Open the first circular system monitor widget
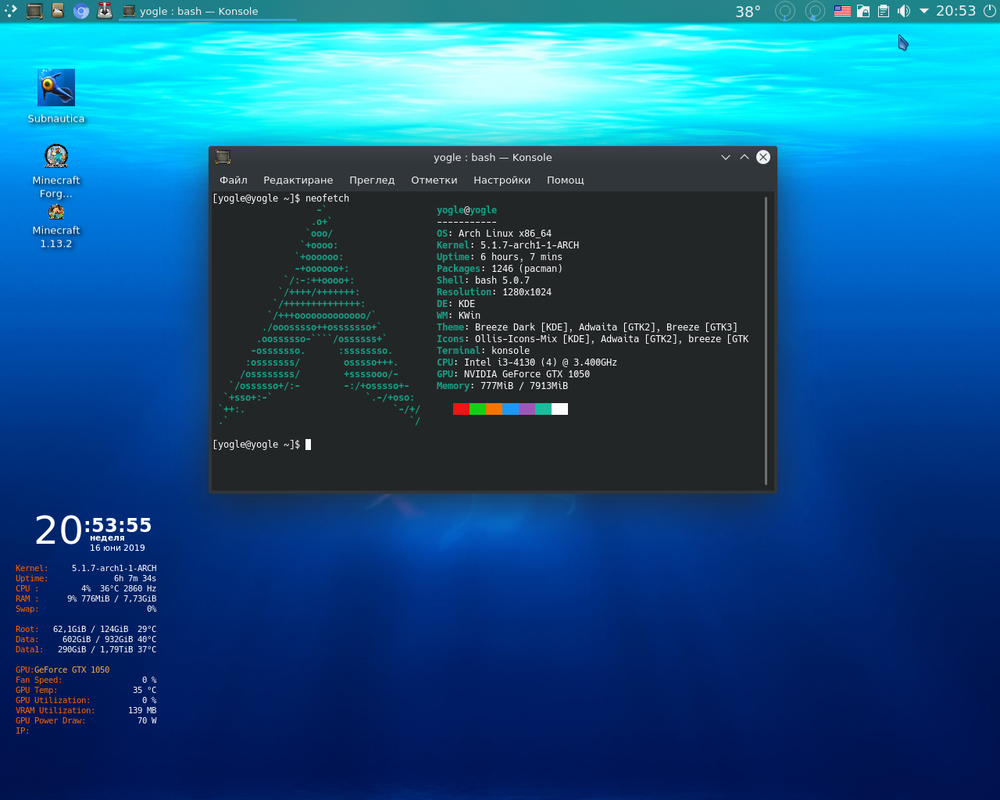 point(785,11)
